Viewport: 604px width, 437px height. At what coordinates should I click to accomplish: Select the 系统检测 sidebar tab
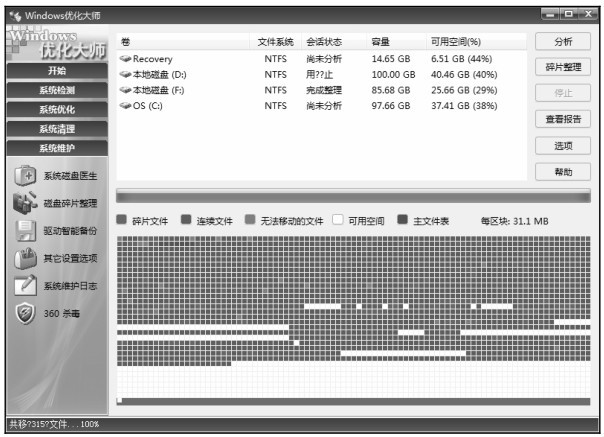tap(57, 90)
